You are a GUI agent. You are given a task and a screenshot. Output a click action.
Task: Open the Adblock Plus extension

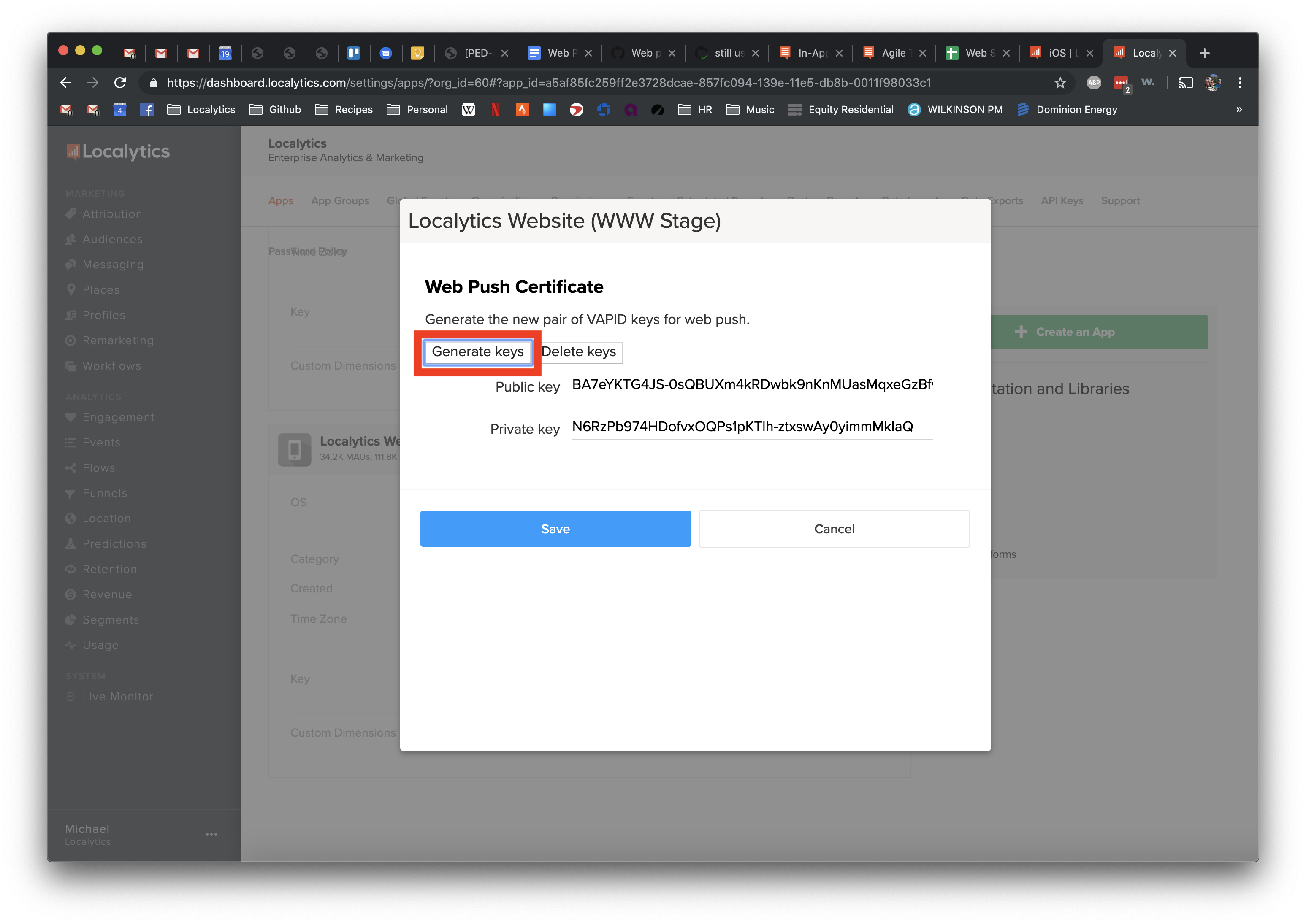(1093, 83)
